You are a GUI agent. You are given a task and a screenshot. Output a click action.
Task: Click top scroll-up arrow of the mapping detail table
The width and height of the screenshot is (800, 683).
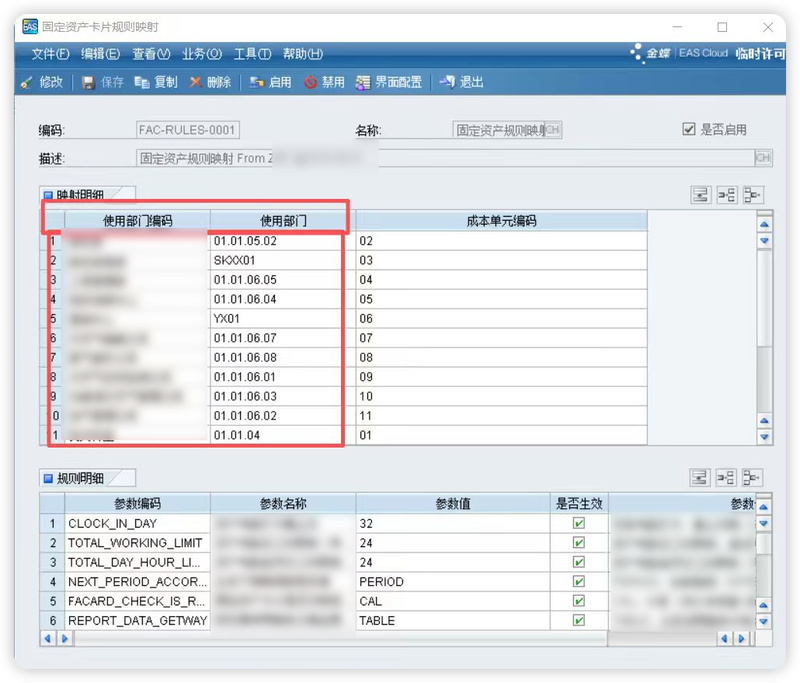[764, 224]
